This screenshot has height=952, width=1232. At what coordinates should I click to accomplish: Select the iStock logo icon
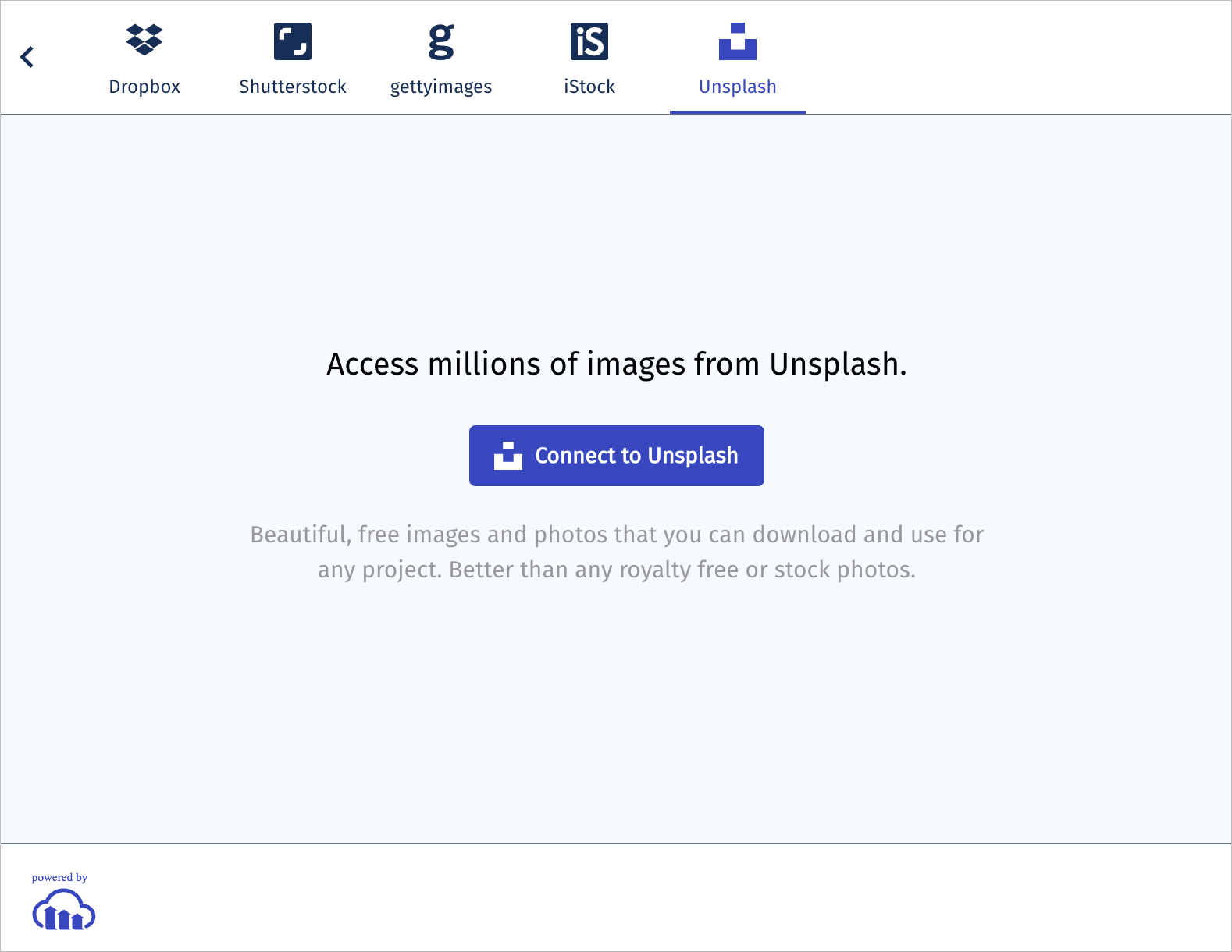[589, 41]
